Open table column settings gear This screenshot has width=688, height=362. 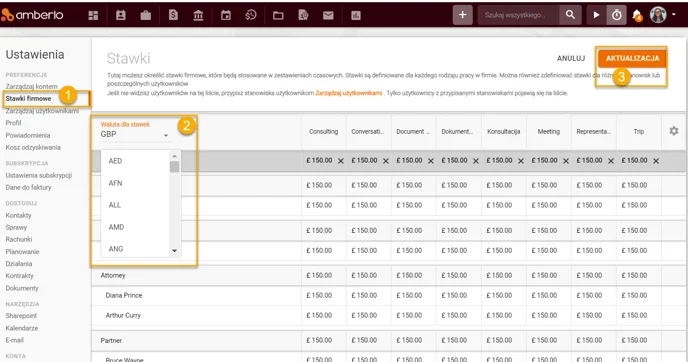click(674, 131)
